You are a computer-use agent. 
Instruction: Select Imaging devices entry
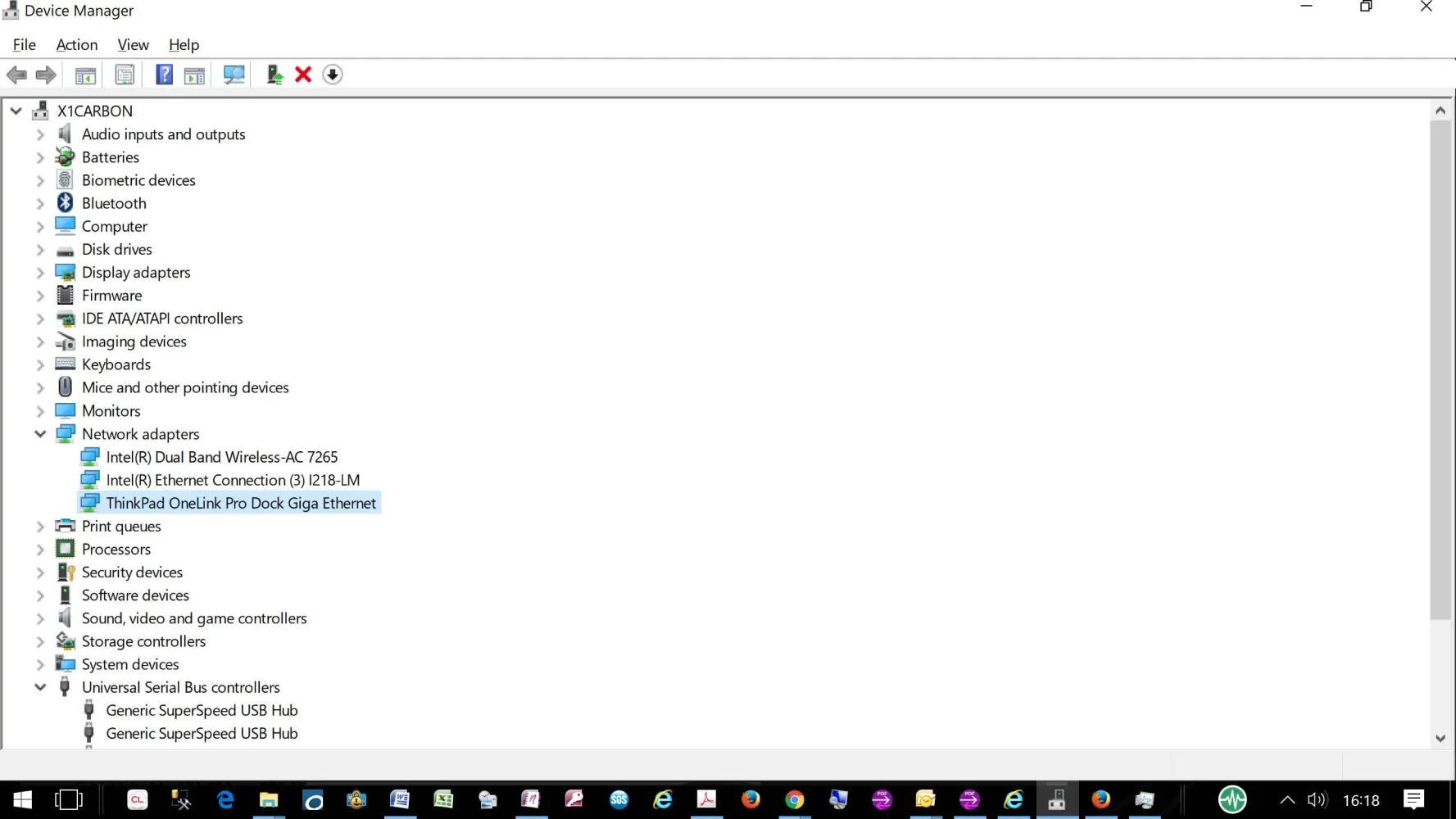pos(134,342)
